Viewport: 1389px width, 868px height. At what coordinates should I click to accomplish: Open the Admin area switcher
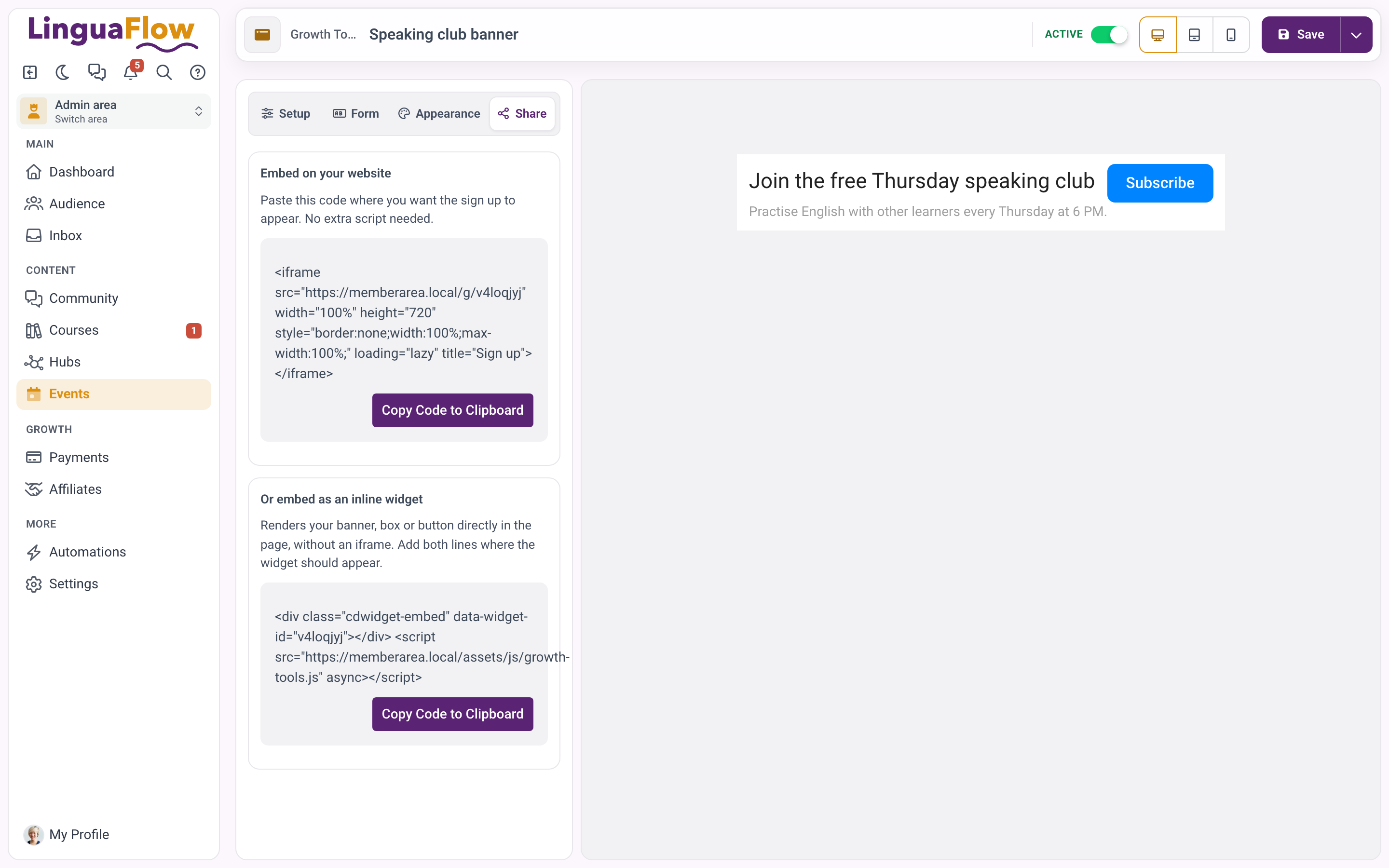tap(114, 111)
